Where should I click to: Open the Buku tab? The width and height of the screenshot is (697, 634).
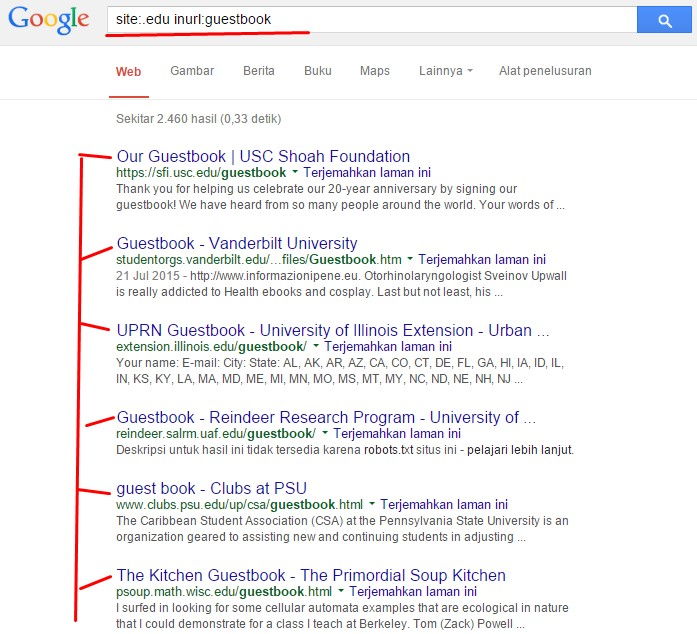[x=318, y=71]
